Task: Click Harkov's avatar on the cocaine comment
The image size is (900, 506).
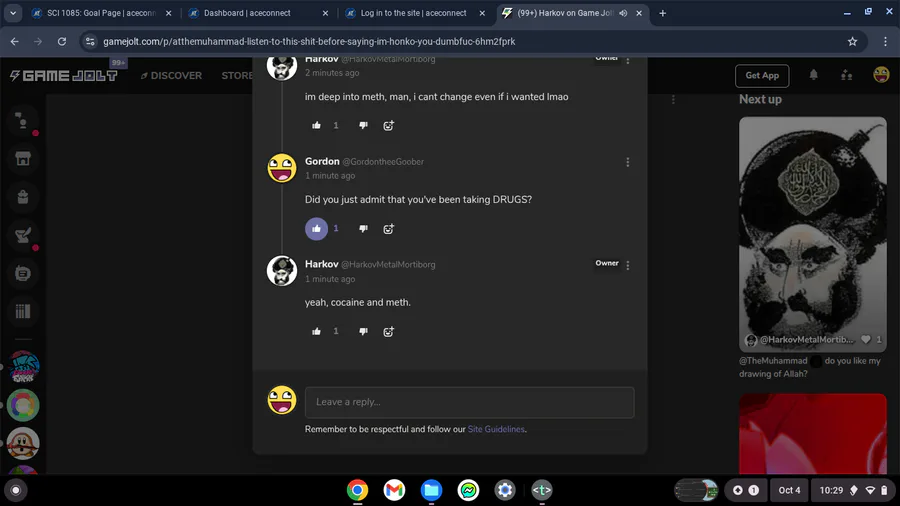Action: [x=282, y=270]
